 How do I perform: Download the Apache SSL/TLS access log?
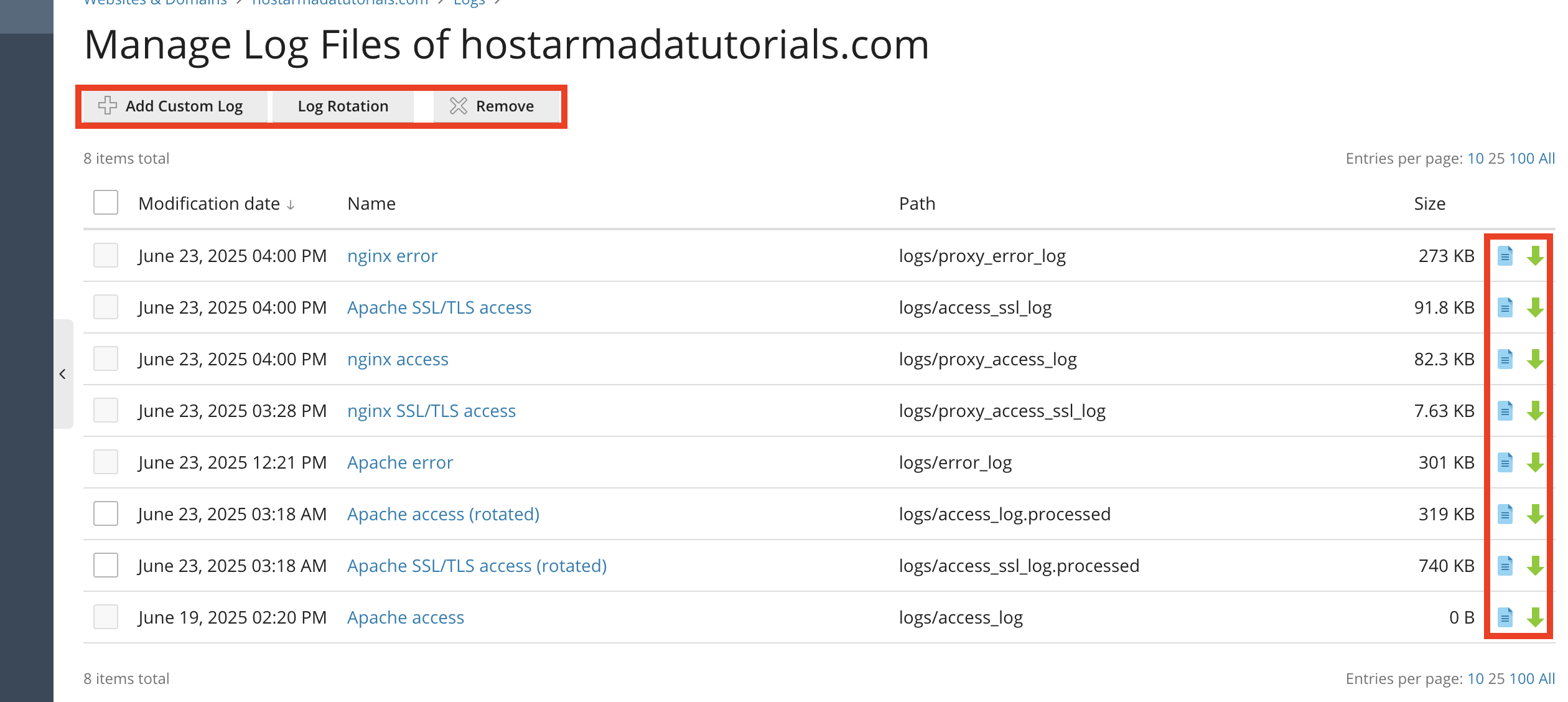[1535, 307]
